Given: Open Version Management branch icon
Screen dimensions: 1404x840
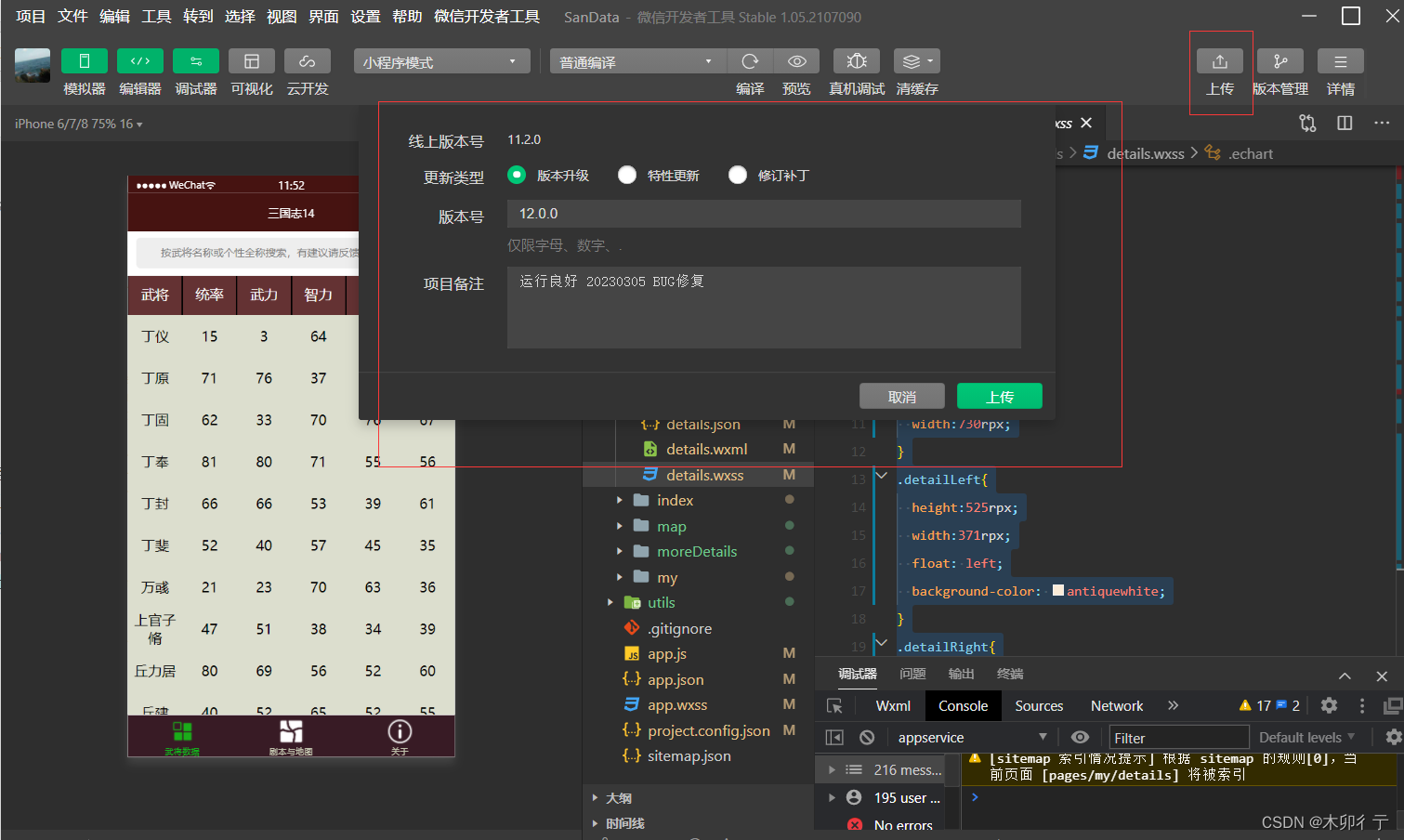Looking at the screenshot, I should coord(1280,61).
